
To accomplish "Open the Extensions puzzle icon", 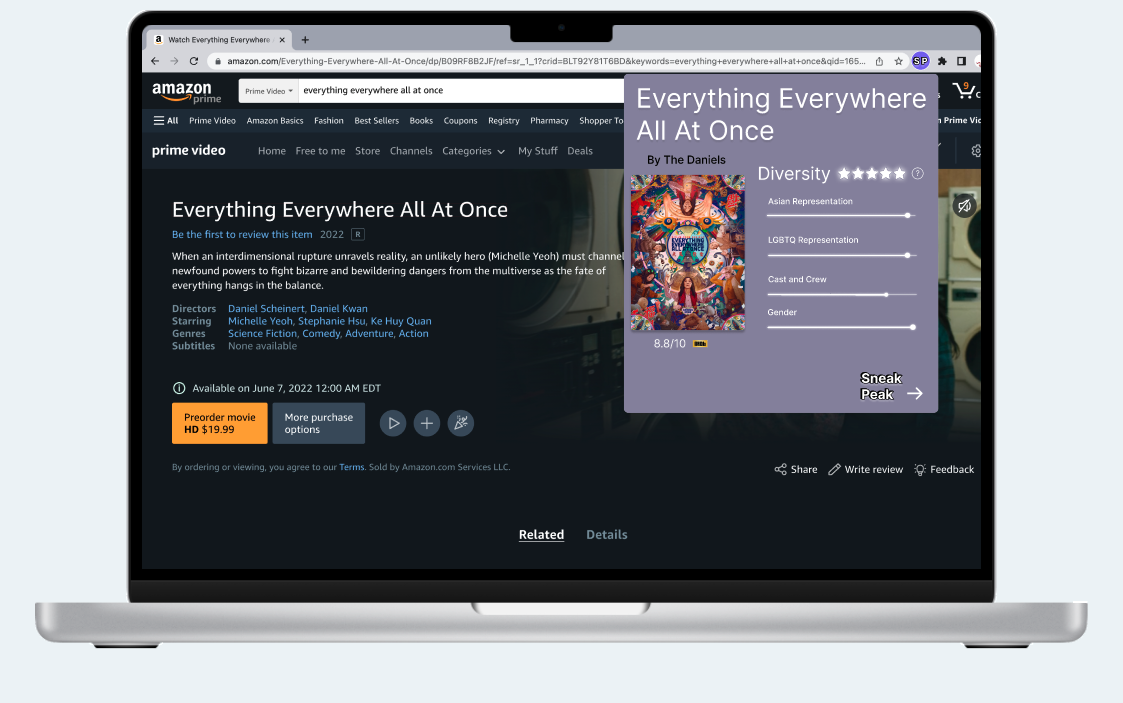I will pos(942,62).
